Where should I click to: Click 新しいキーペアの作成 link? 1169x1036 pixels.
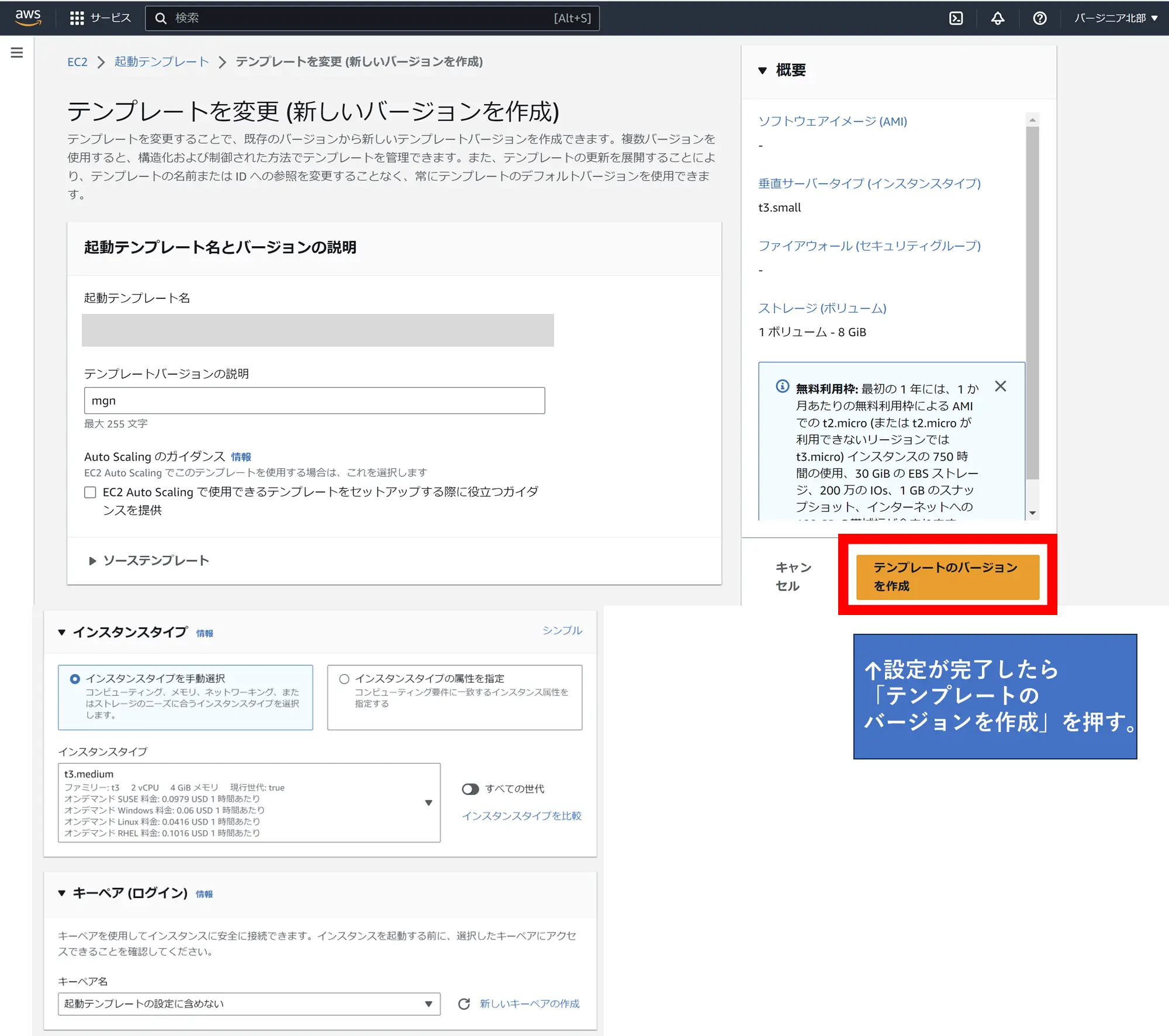[x=530, y=1004]
